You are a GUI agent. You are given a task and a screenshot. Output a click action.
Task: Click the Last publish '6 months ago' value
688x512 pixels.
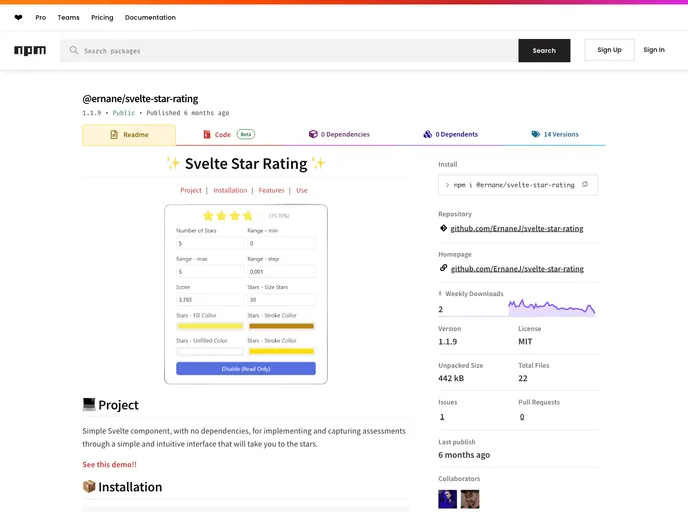[464, 455]
